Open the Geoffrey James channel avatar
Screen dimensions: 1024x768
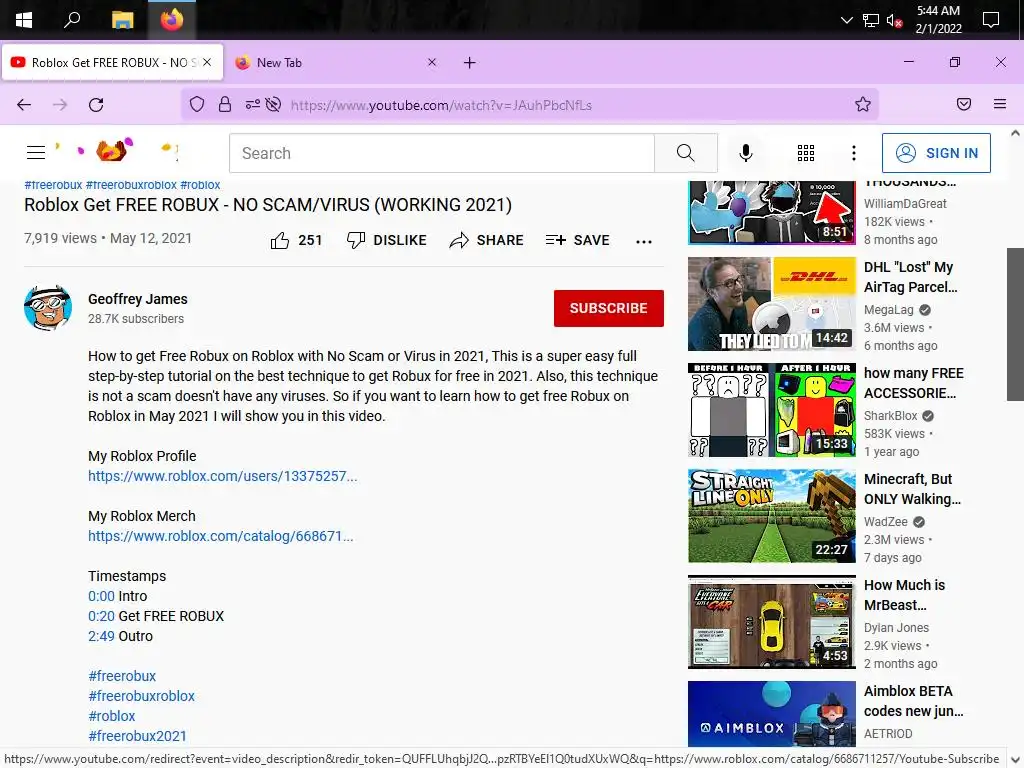pos(48,308)
